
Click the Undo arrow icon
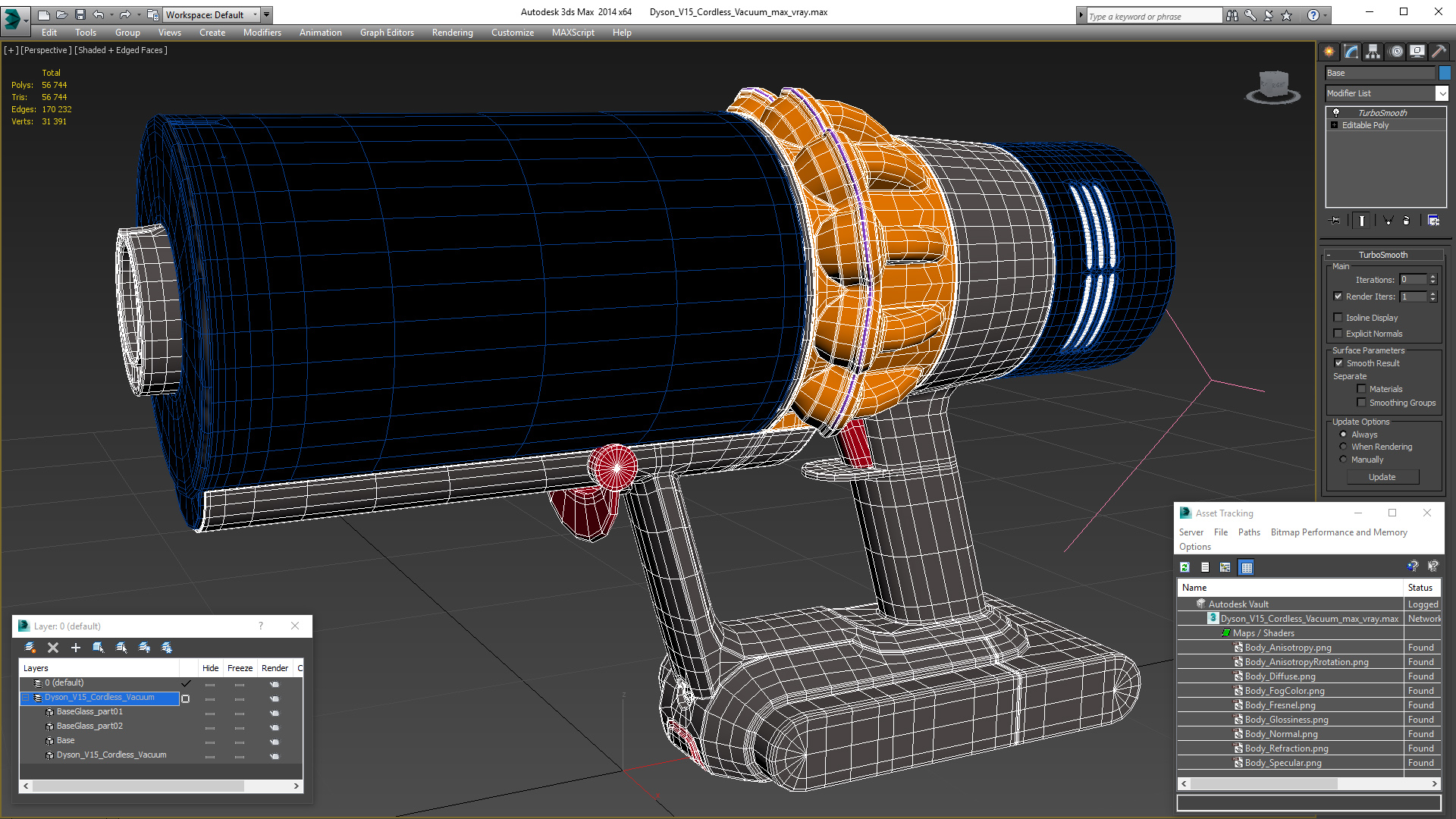pyautogui.click(x=99, y=14)
